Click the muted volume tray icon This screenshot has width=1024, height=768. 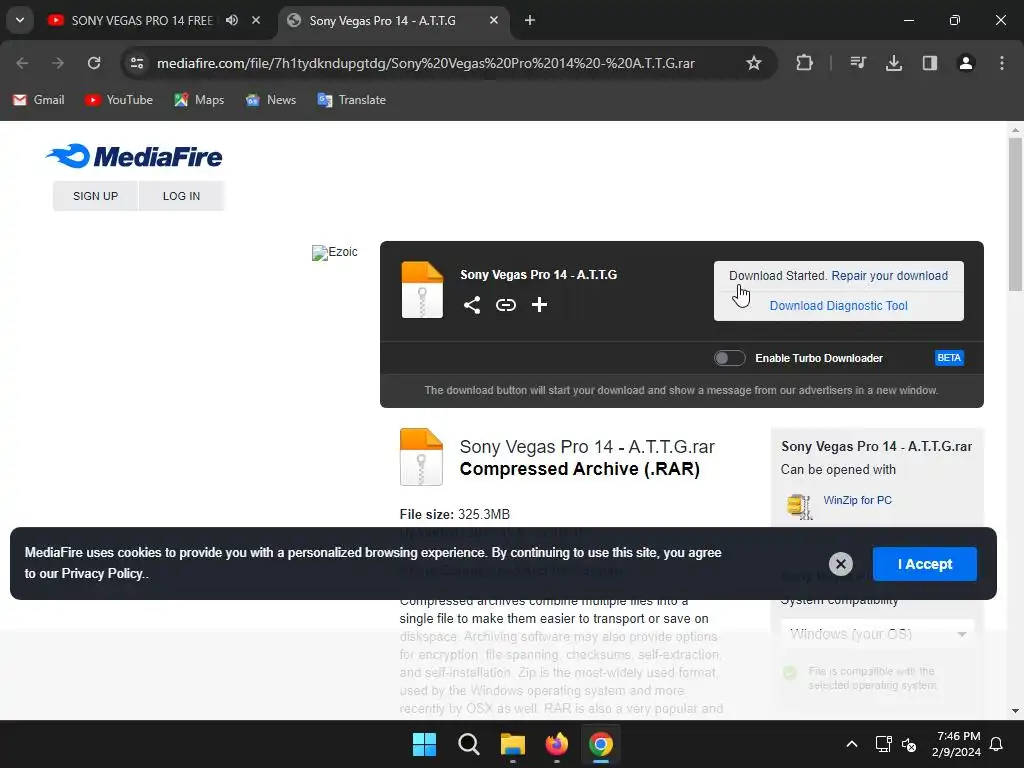[x=909, y=744]
